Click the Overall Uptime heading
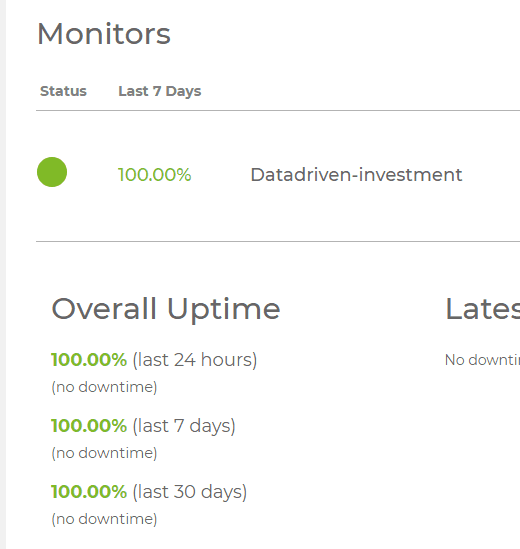 [166, 310]
